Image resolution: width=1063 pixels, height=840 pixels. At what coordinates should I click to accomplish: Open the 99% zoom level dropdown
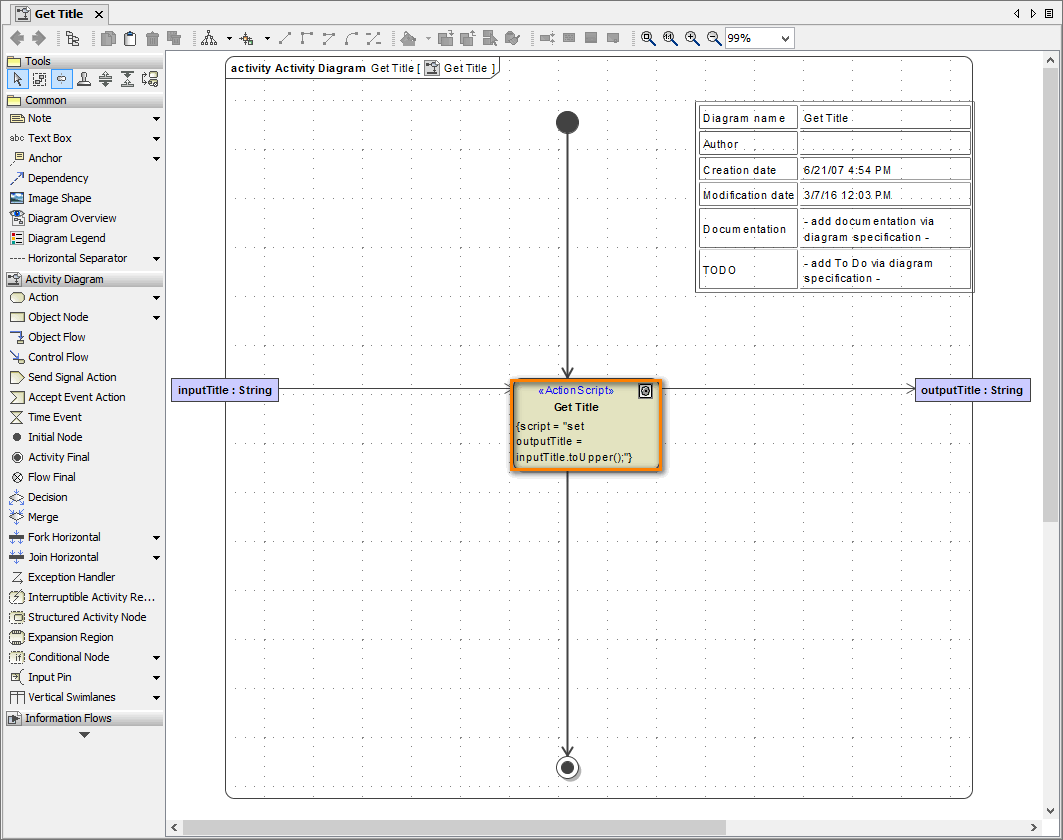(785, 38)
